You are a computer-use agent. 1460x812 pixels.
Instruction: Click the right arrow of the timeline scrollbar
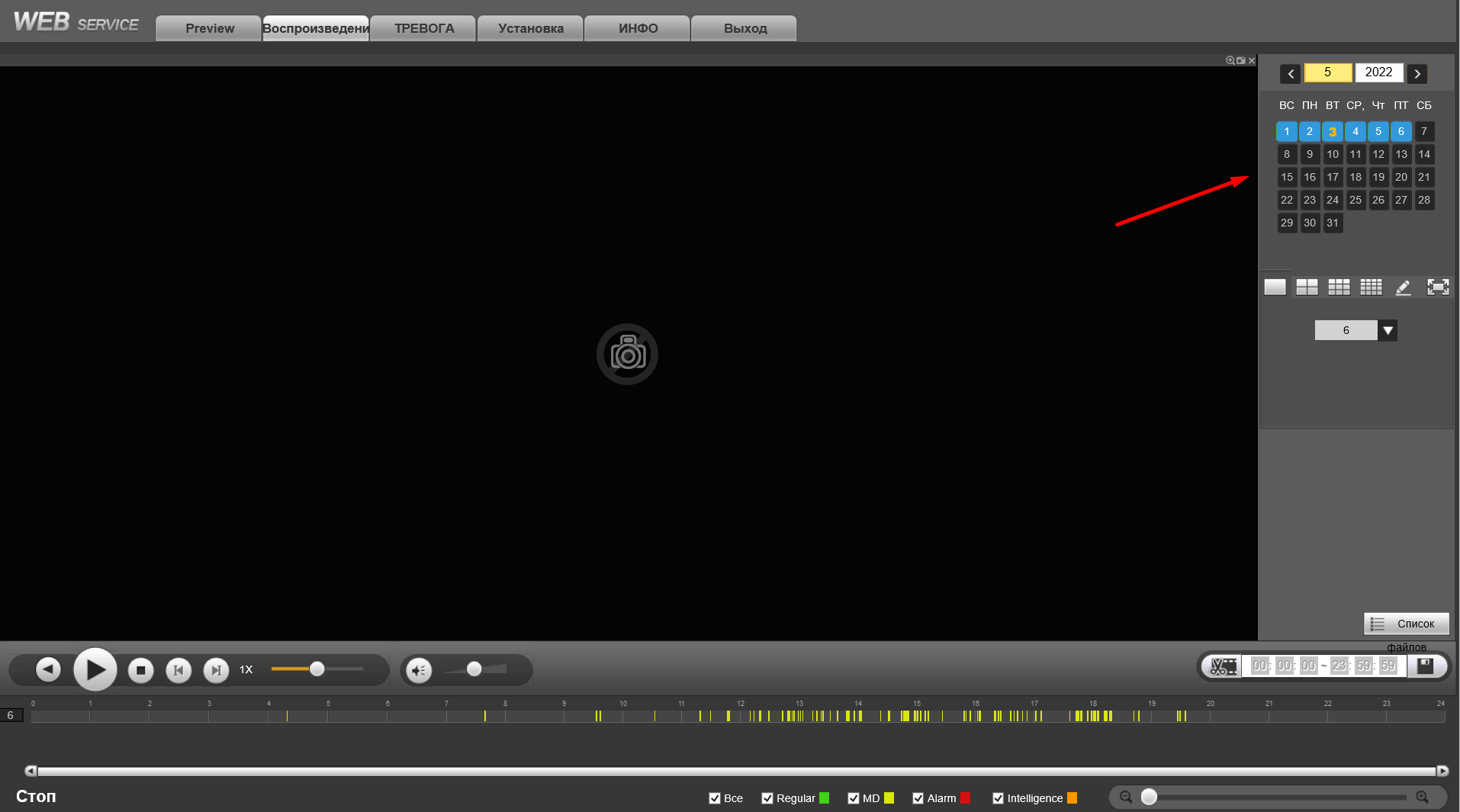[x=1442, y=771]
